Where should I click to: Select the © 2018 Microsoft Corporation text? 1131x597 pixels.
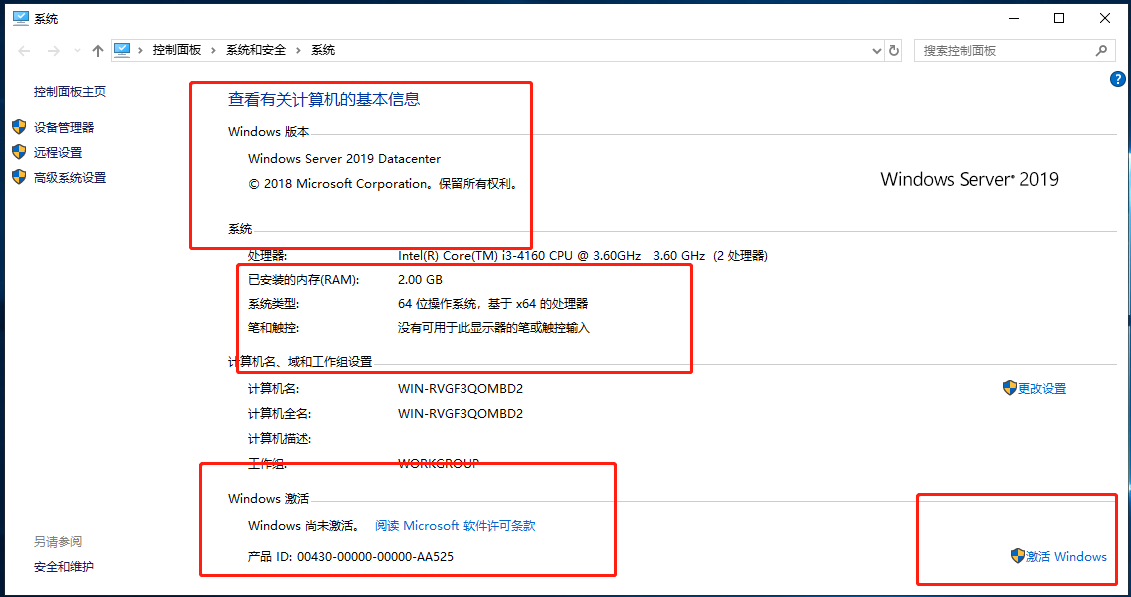tap(383, 184)
